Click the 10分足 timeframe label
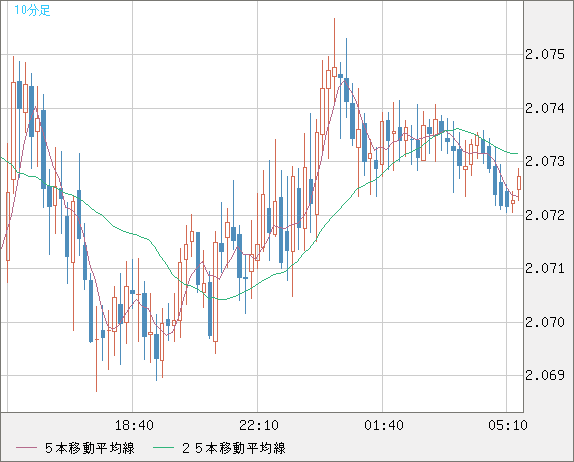The height and width of the screenshot is (462, 574). click(32, 10)
